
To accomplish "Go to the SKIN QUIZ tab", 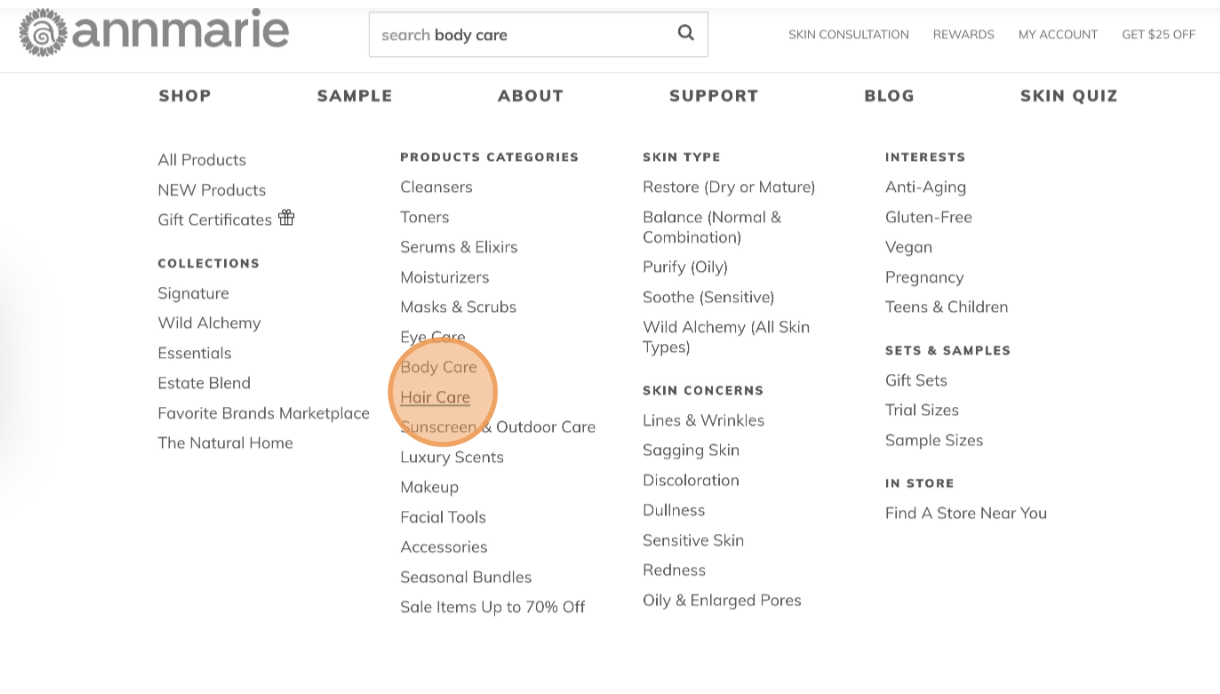I will pyautogui.click(x=1069, y=96).
